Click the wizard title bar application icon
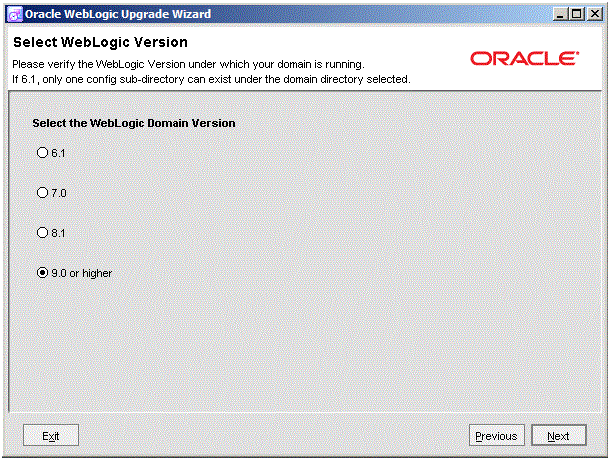Screen dimensions: 610x460 click(15, 14)
